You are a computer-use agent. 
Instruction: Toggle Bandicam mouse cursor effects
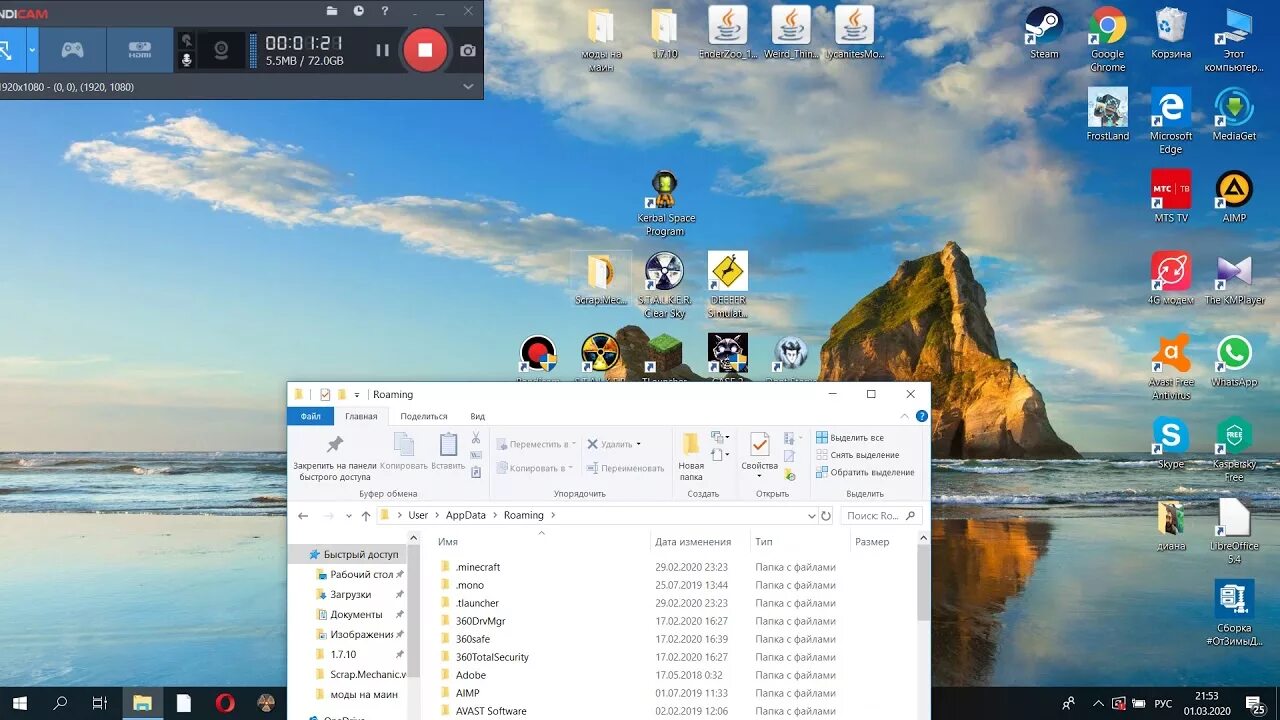(x=186, y=40)
